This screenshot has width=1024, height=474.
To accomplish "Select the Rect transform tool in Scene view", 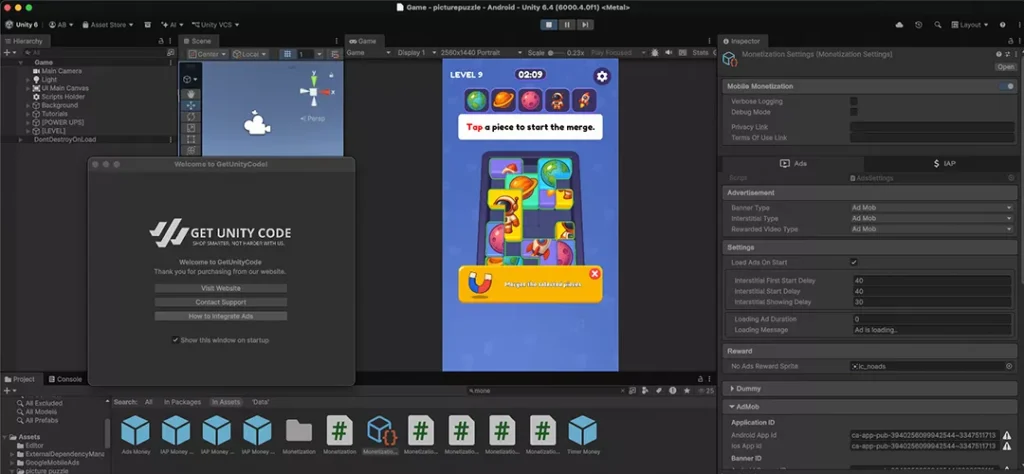I will [x=190, y=138].
